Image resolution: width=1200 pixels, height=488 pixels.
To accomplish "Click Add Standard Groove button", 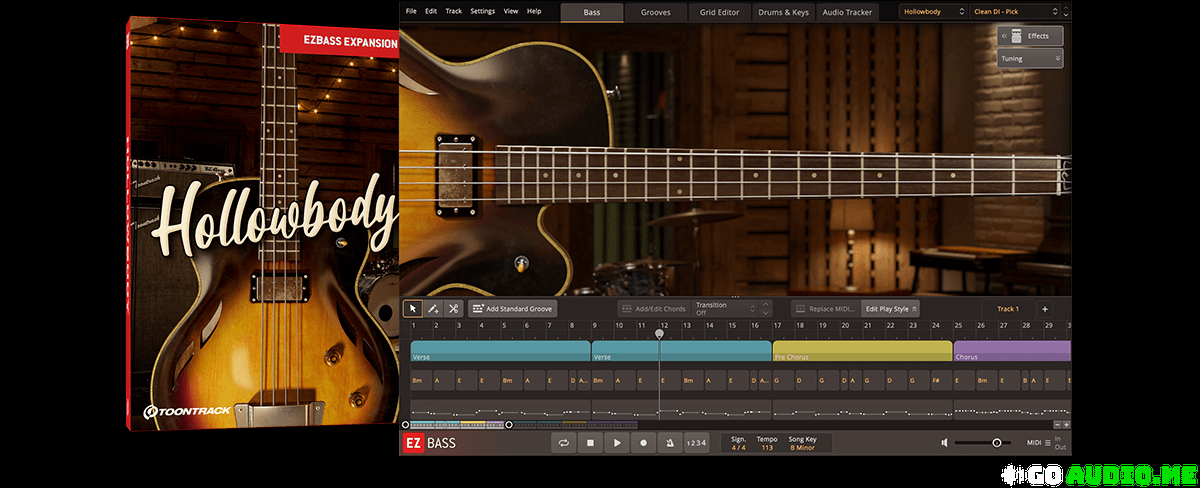I will tap(512, 309).
